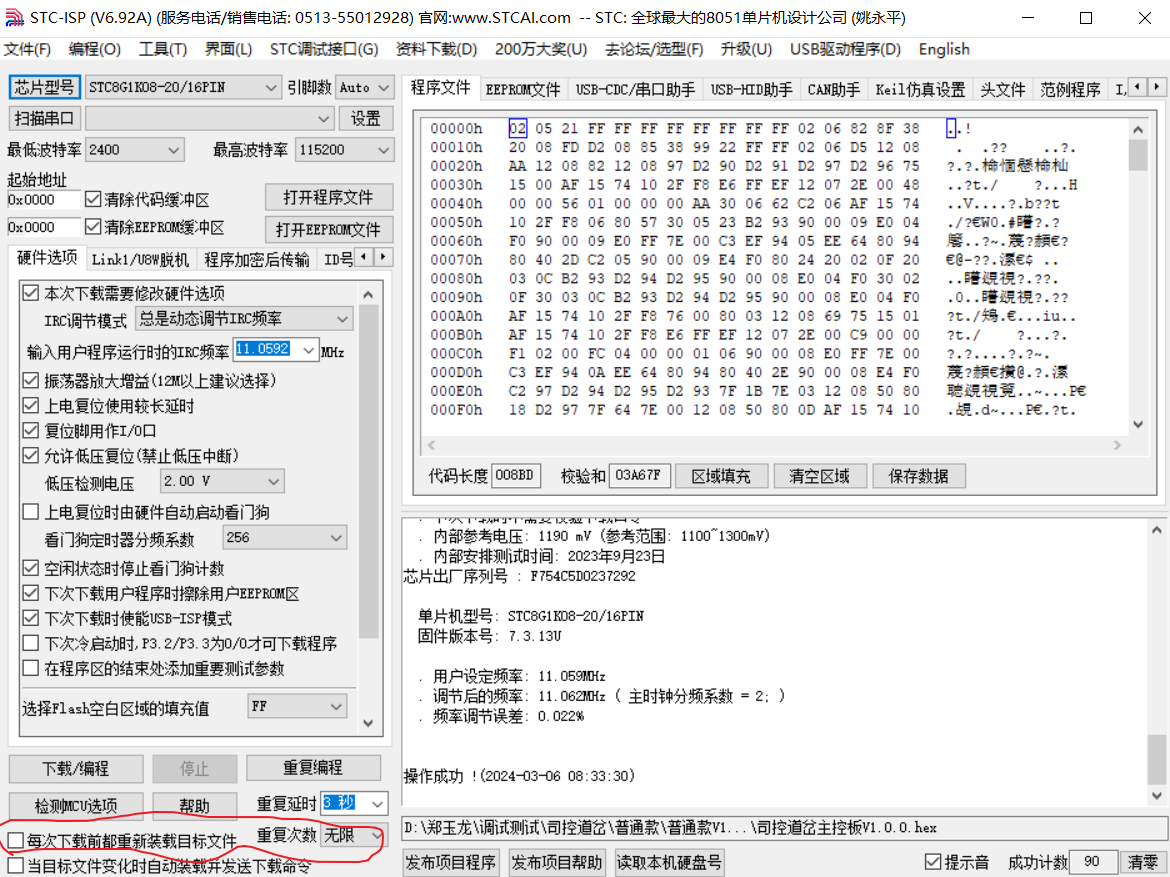The image size is (1170, 877).
Task: Click the STC-ISP app icon in the title bar
Action: click(14, 17)
